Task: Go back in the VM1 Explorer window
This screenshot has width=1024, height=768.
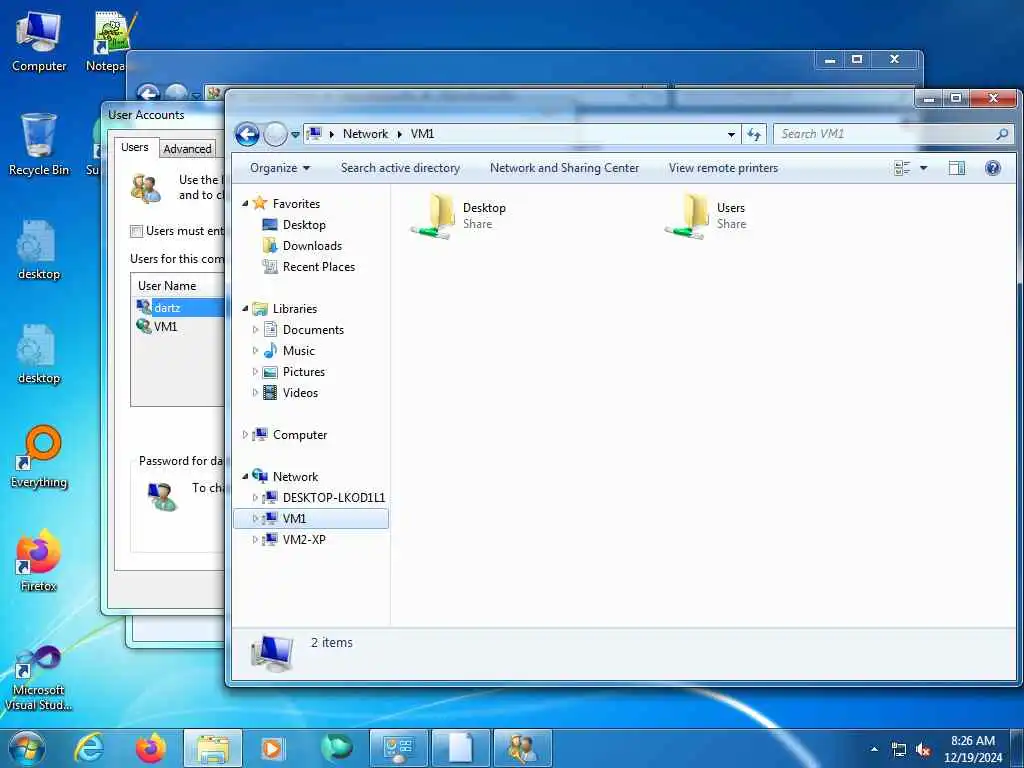Action: 247,135
